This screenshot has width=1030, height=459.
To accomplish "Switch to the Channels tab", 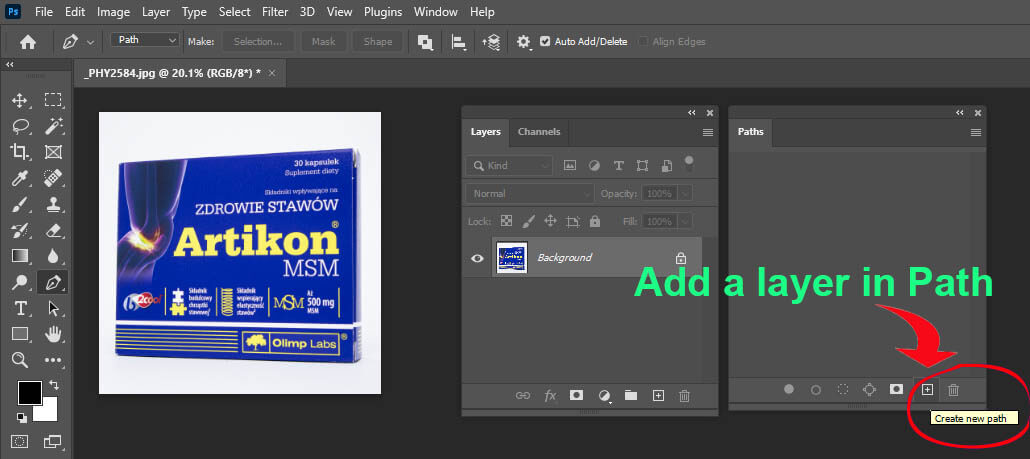I will tap(539, 131).
